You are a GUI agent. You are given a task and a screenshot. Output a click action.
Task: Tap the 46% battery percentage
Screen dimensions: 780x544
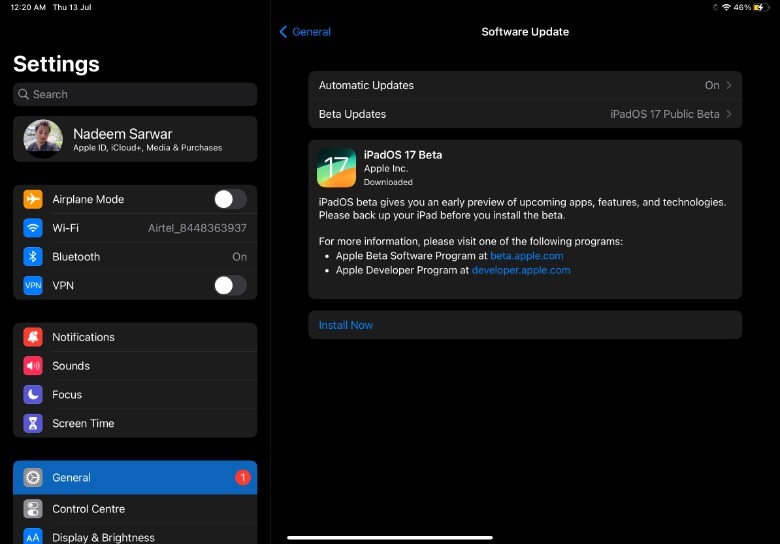[x=742, y=7]
